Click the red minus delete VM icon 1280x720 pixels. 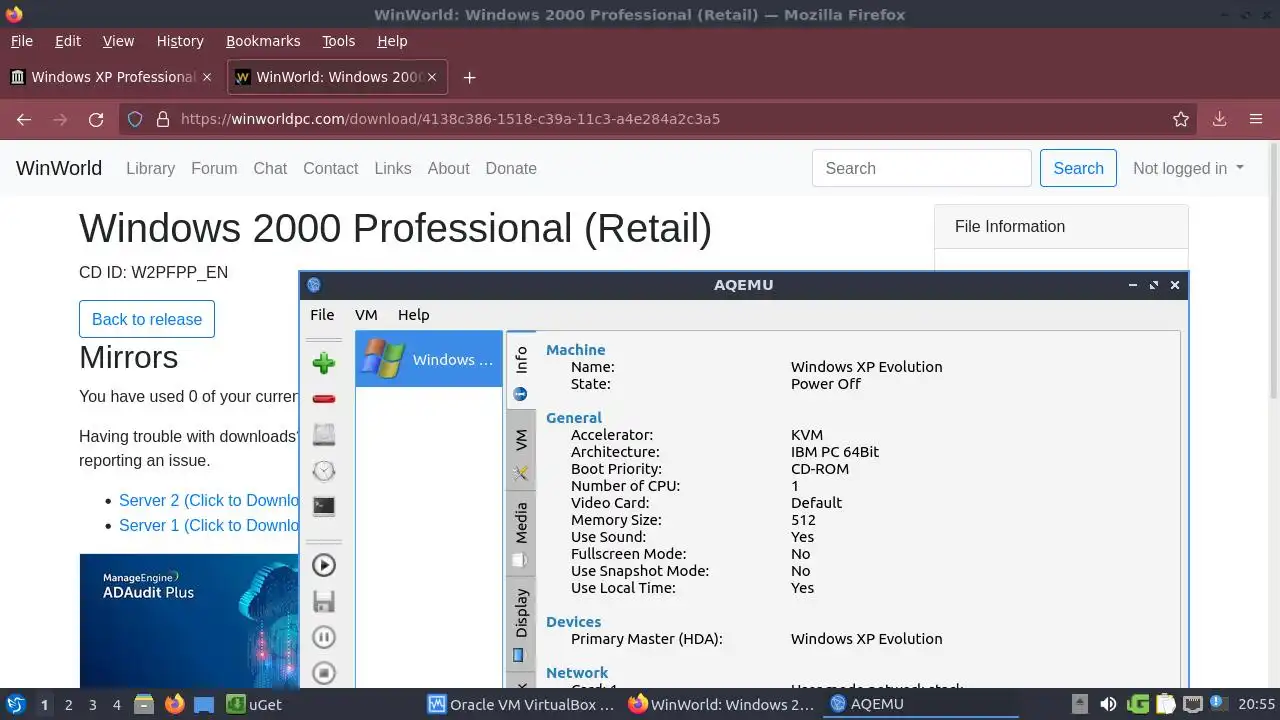(x=323, y=399)
